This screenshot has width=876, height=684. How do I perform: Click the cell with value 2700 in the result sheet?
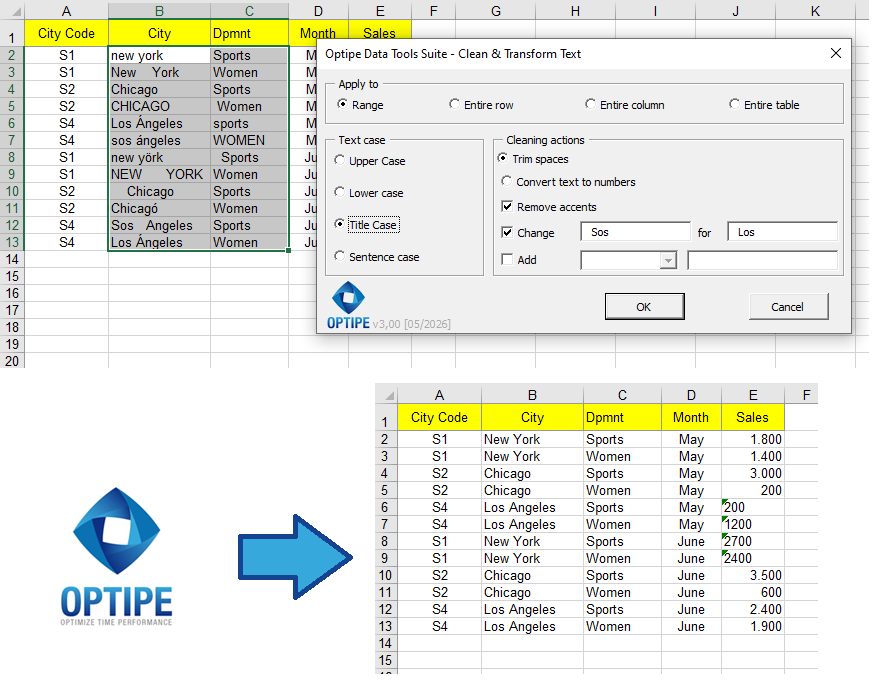(753, 542)
